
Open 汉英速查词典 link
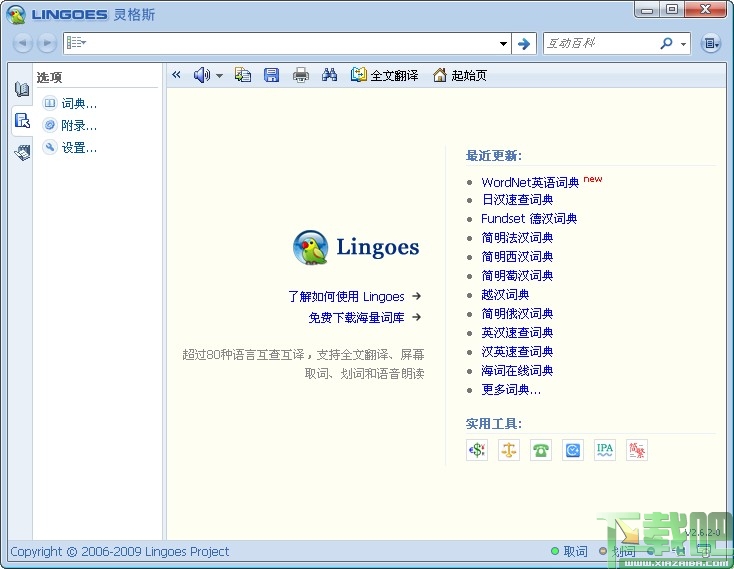pos(517,351)
